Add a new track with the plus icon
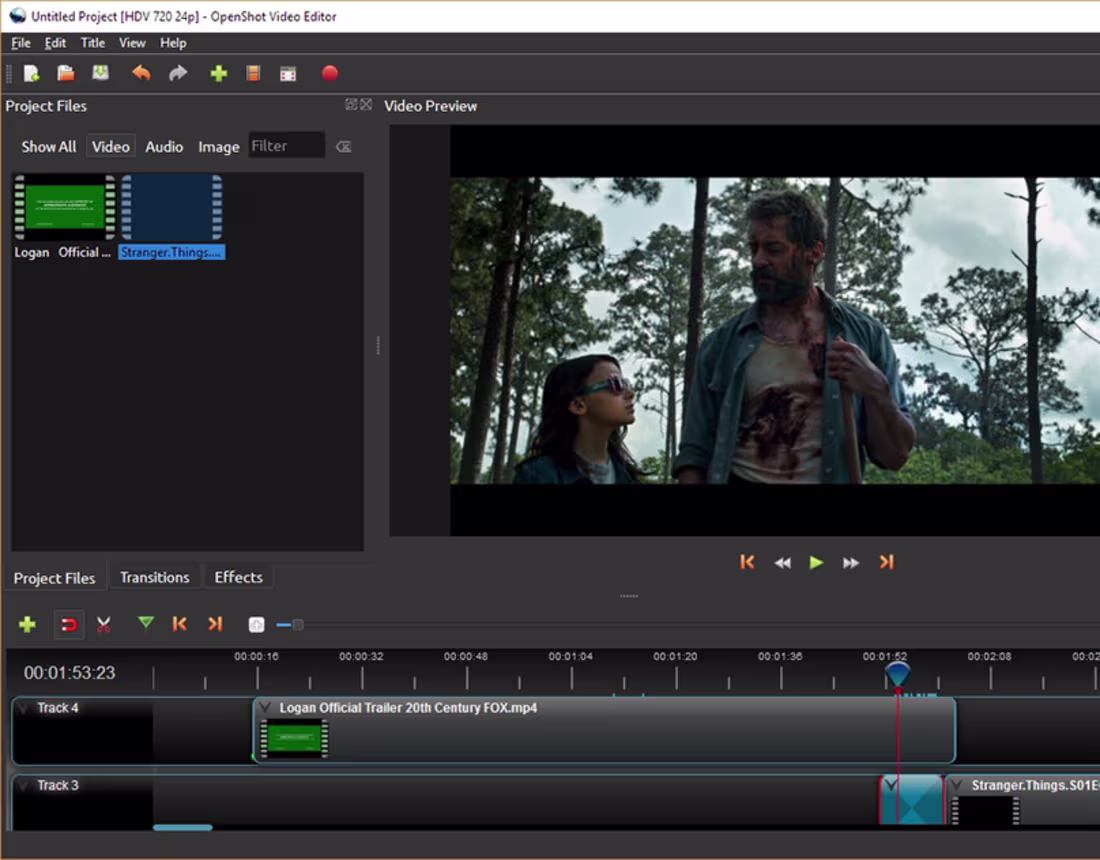The image size is (1100, 860). (x=27, y=624)
